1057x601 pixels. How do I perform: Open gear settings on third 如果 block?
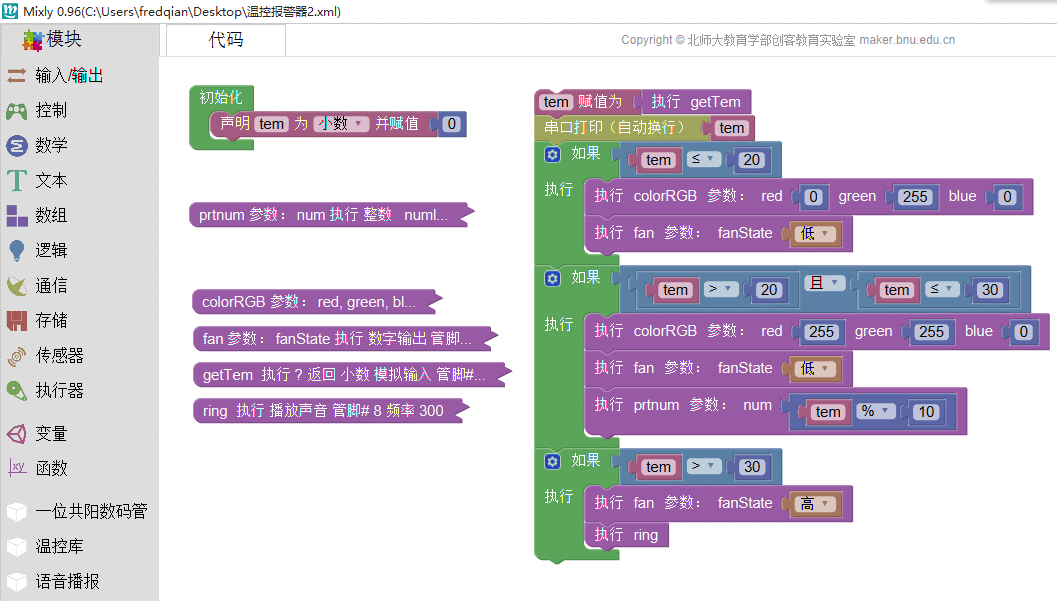[x=552, y=462]
